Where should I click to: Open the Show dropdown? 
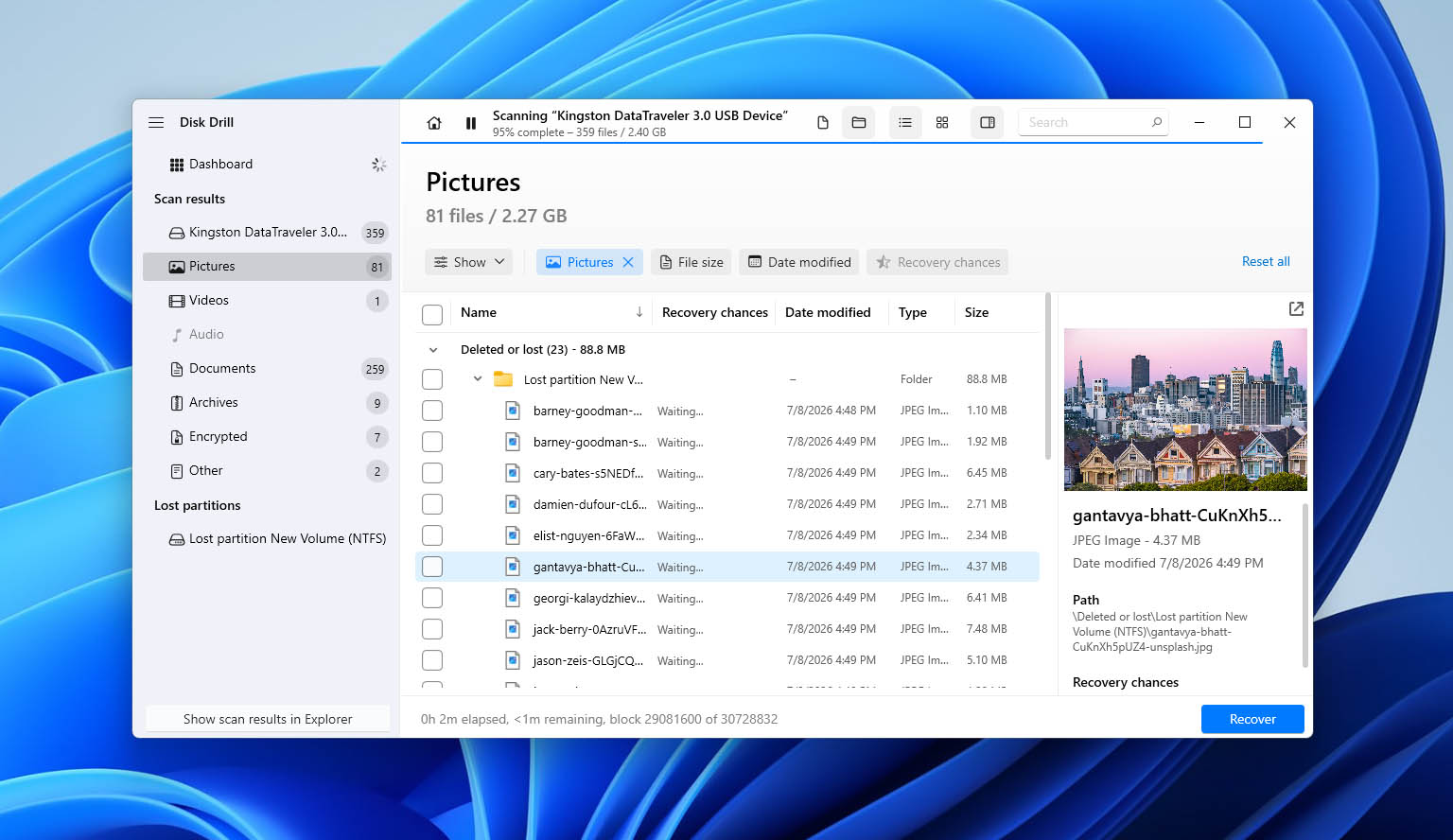(469, 262)
